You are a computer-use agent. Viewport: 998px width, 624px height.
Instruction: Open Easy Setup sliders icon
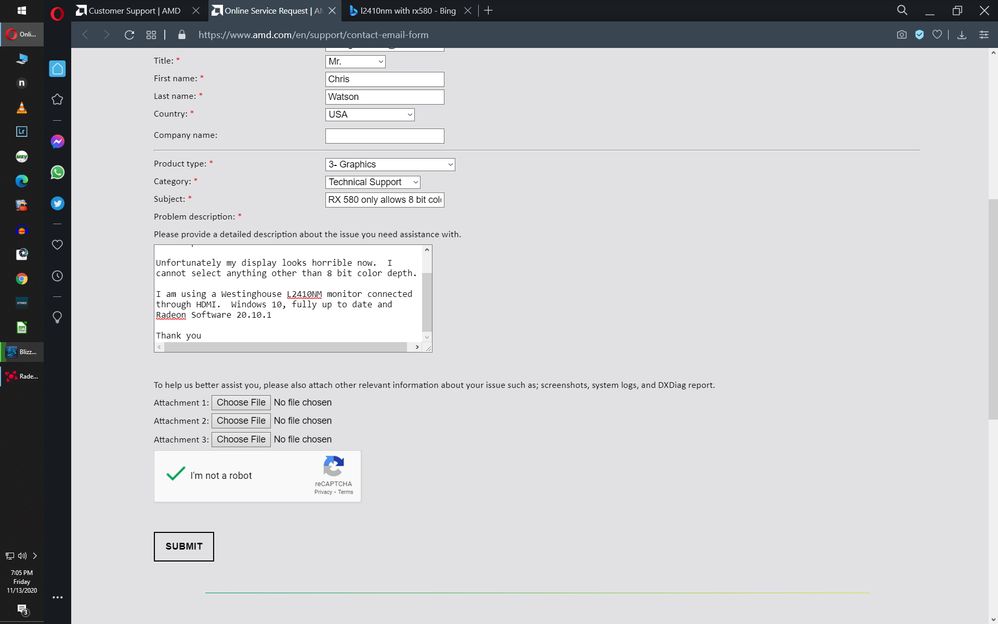point(984,35)
